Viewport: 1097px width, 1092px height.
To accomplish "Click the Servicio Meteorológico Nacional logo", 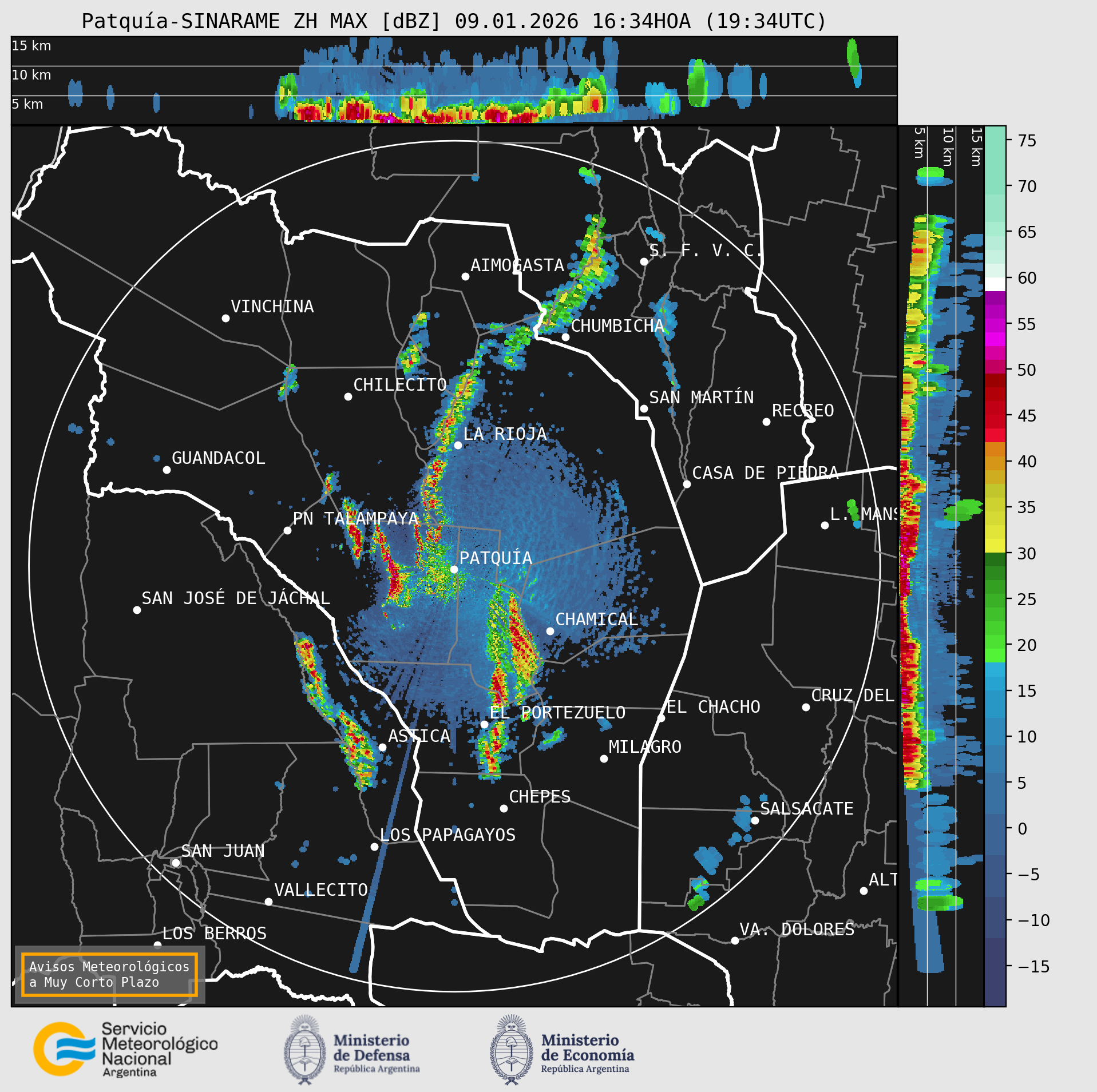I will (x=125, y=1049).
